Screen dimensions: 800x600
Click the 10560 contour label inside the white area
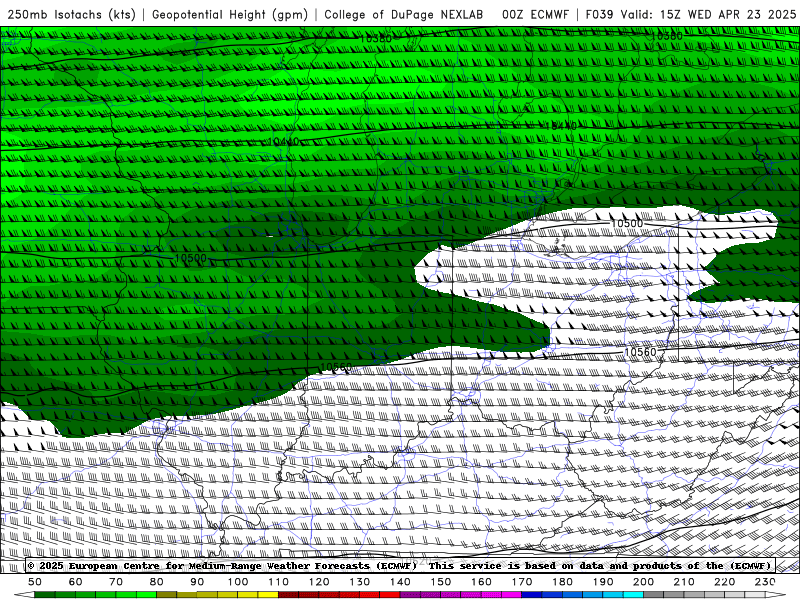click(x=640, y=352)
